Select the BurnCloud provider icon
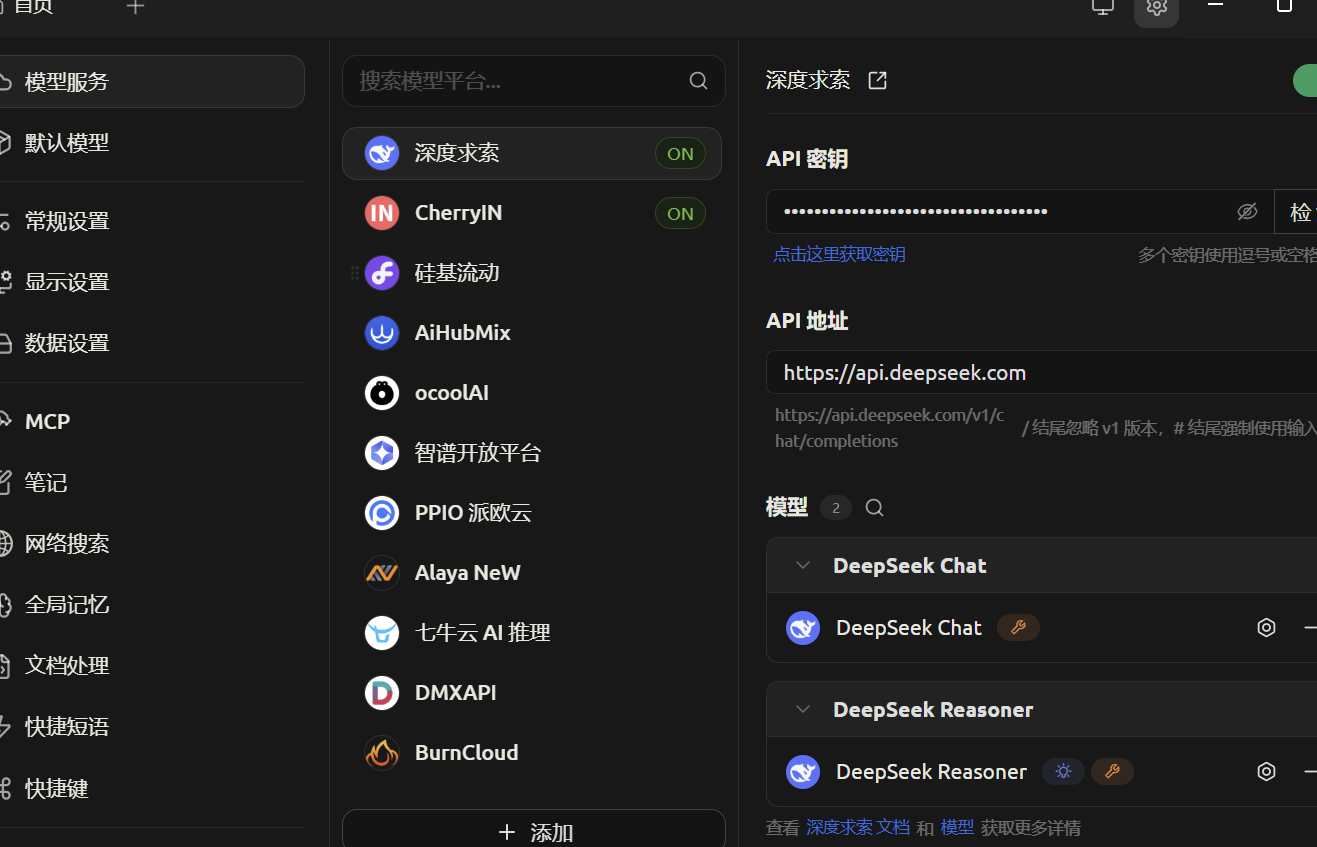 (x=382, y=753)
